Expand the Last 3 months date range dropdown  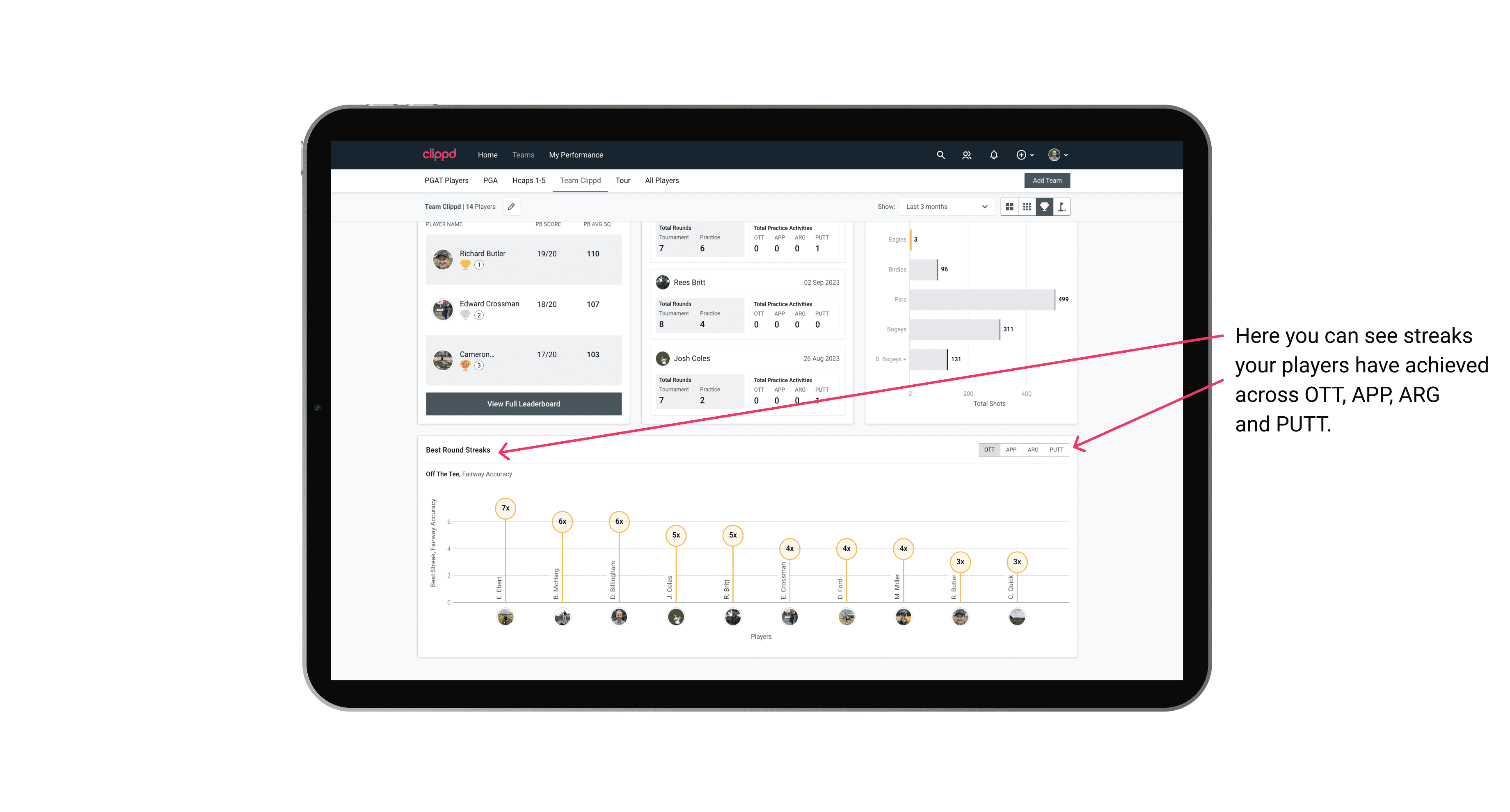(x=945, y=207)
